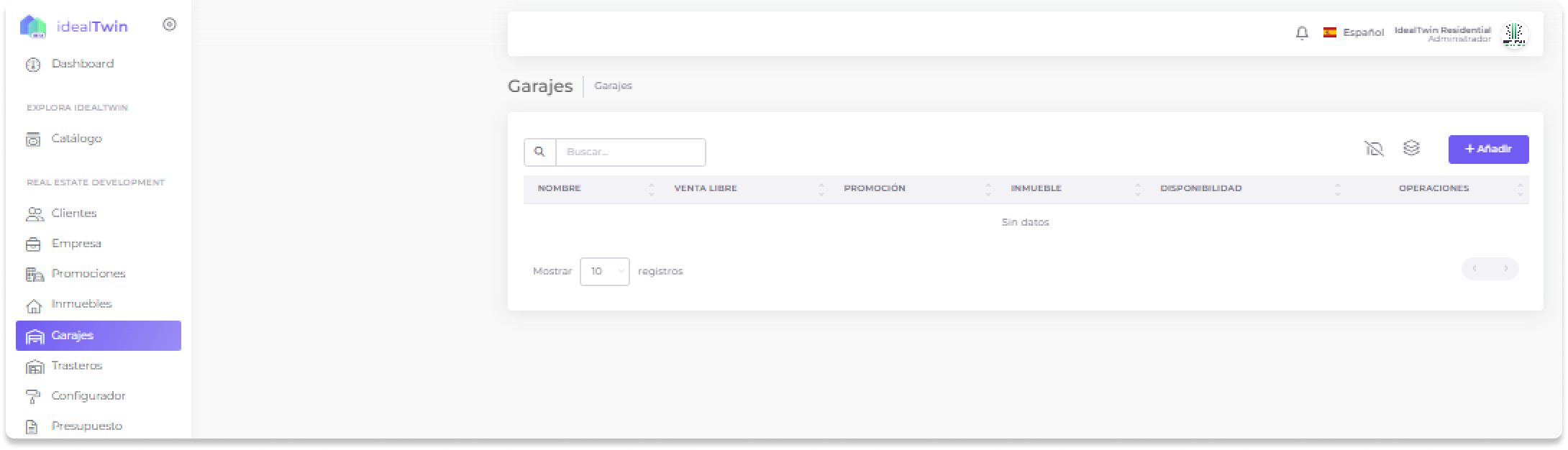1568x450 pixels.
Task: Go to Clientes section
Action: [73, 213]
